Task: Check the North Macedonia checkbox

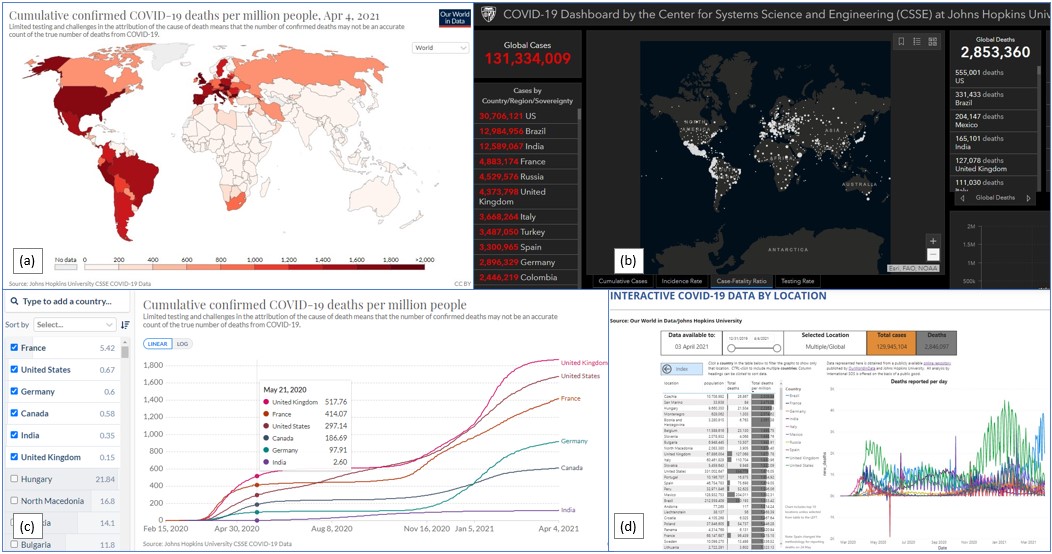Action: 15,500
